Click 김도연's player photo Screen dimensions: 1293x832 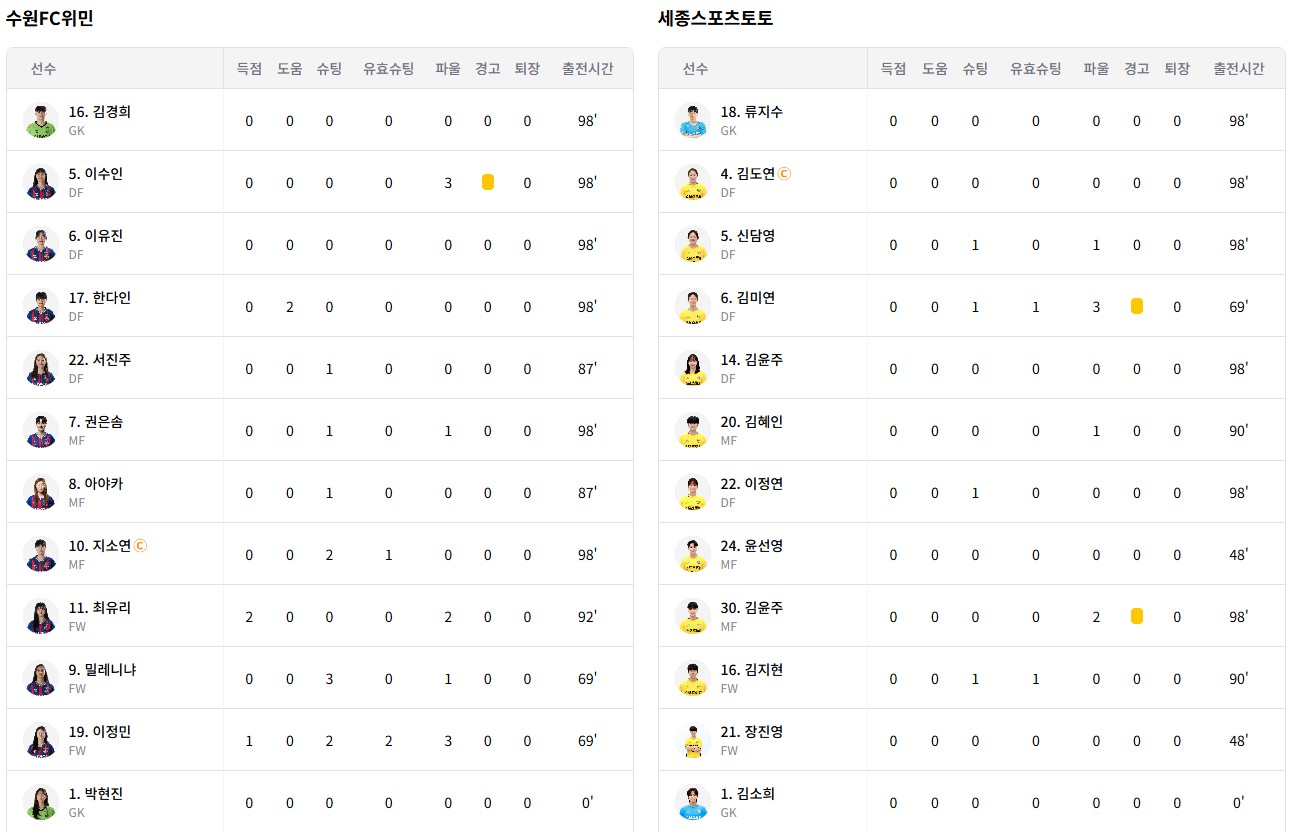click(693, 182)
